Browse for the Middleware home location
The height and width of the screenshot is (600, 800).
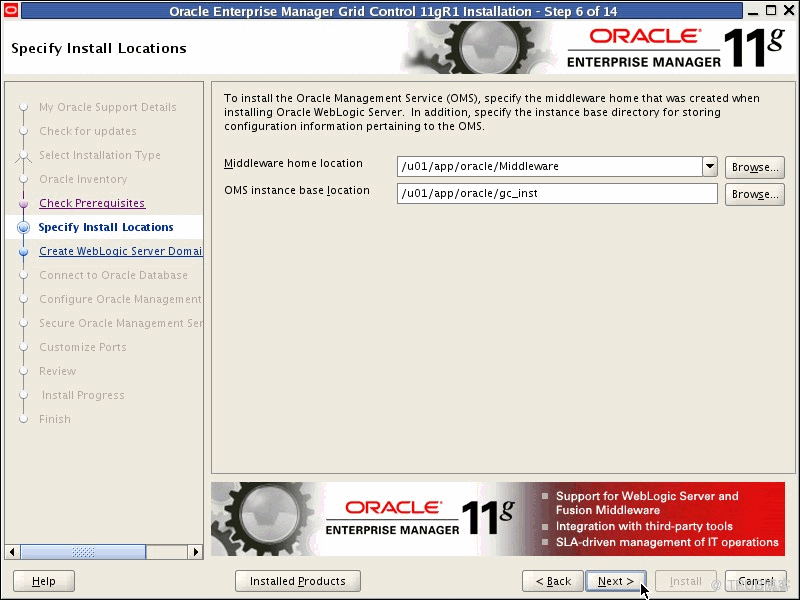coord(755,167)
